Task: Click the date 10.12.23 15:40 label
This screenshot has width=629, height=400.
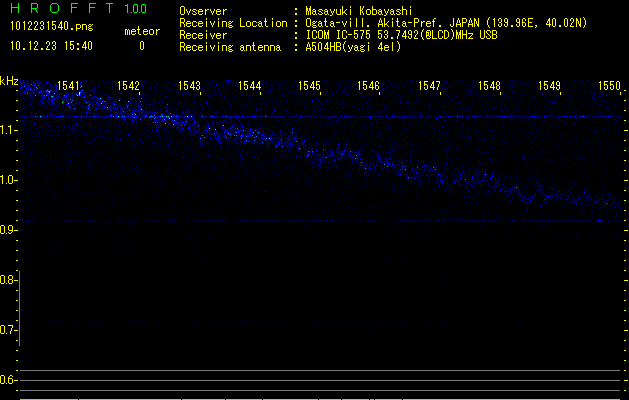Action: pos(51,46)
